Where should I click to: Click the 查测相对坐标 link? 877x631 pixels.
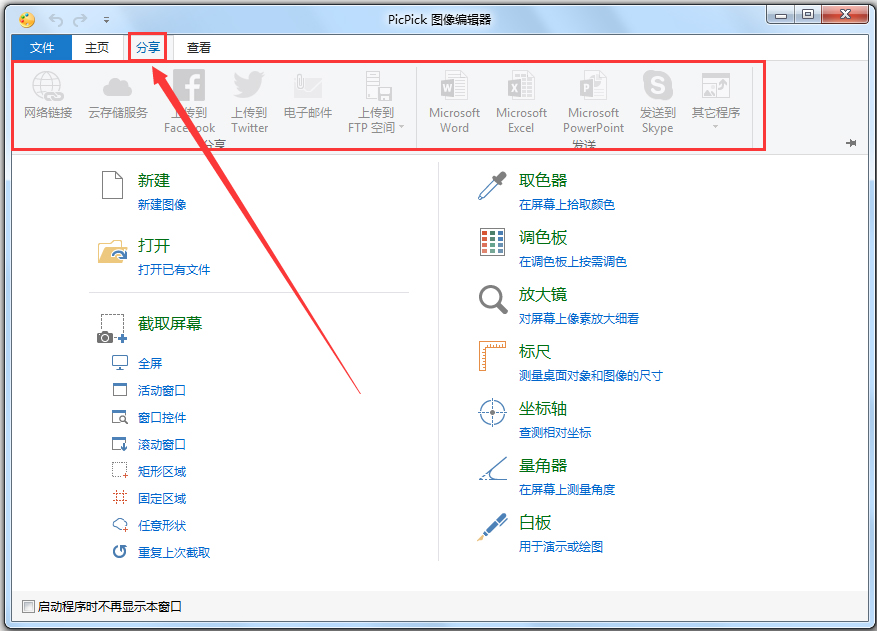point(555,433)
